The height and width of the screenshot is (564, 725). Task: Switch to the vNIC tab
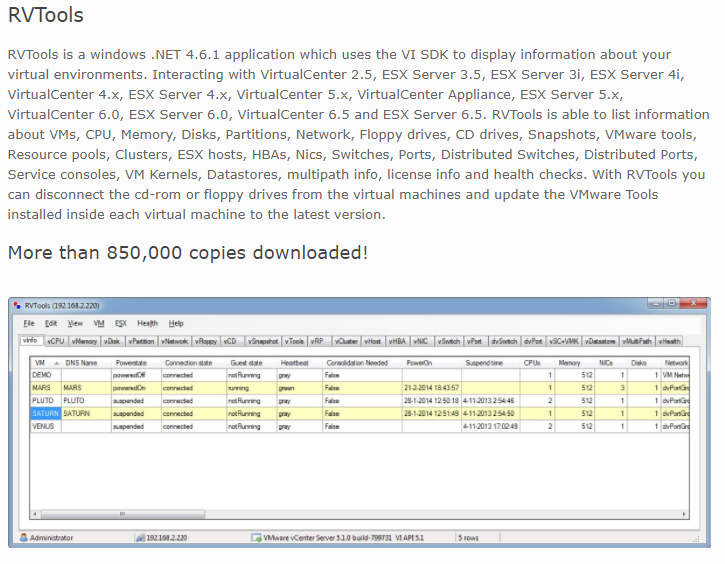coord(421,341)
